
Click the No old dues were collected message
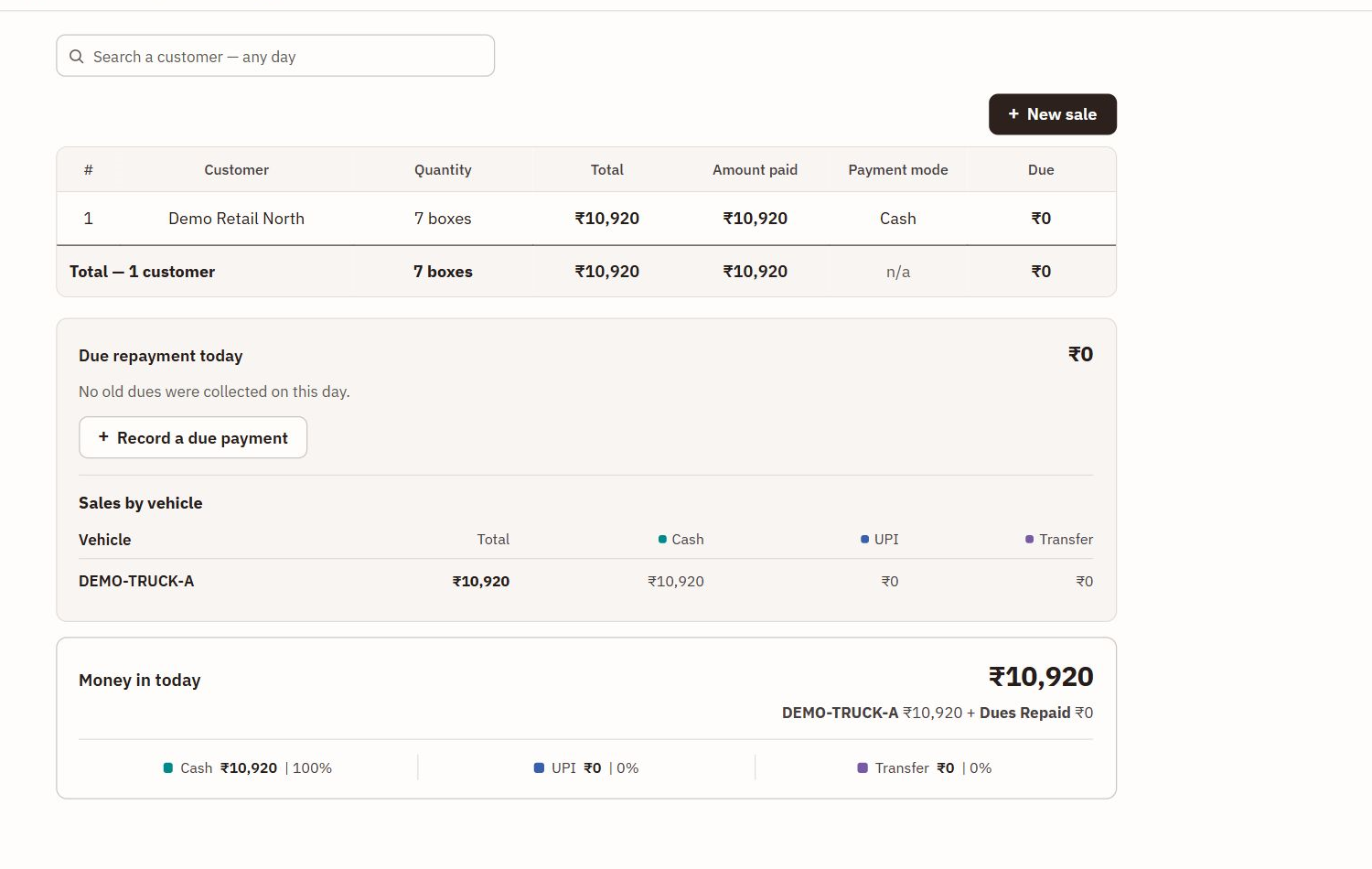click(x=214, y=392)
